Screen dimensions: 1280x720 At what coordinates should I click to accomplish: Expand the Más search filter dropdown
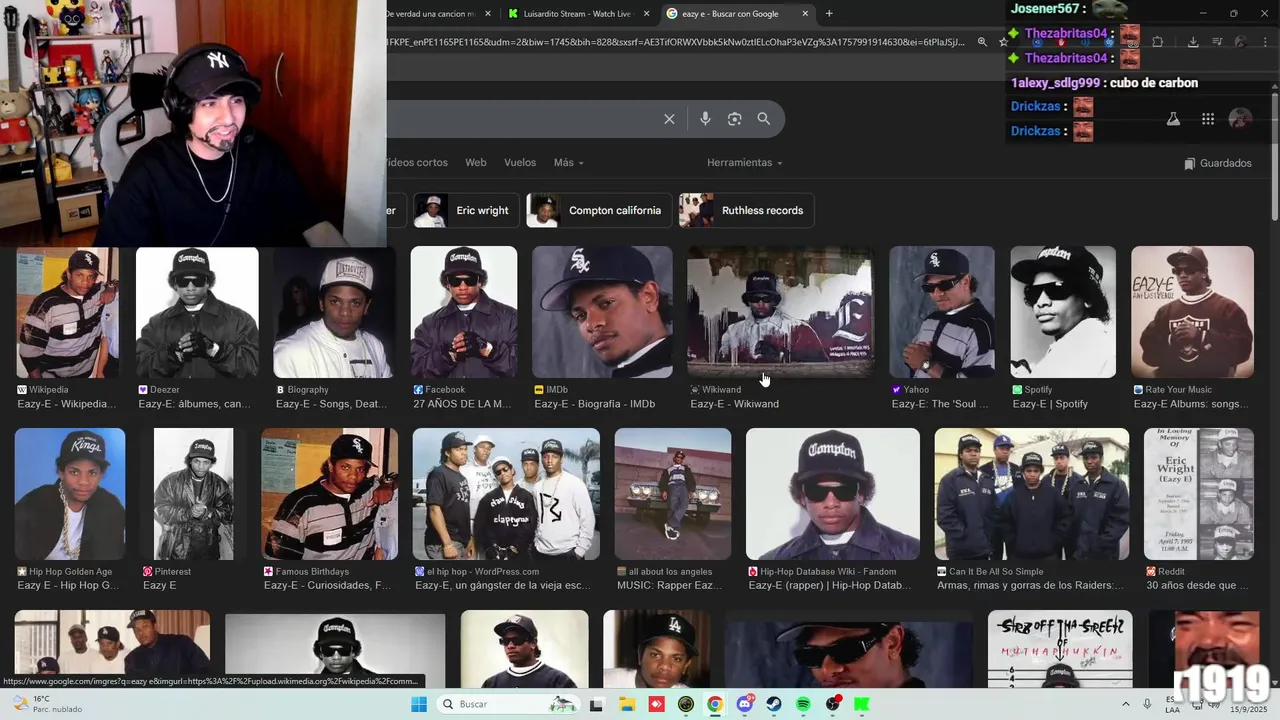568,162
